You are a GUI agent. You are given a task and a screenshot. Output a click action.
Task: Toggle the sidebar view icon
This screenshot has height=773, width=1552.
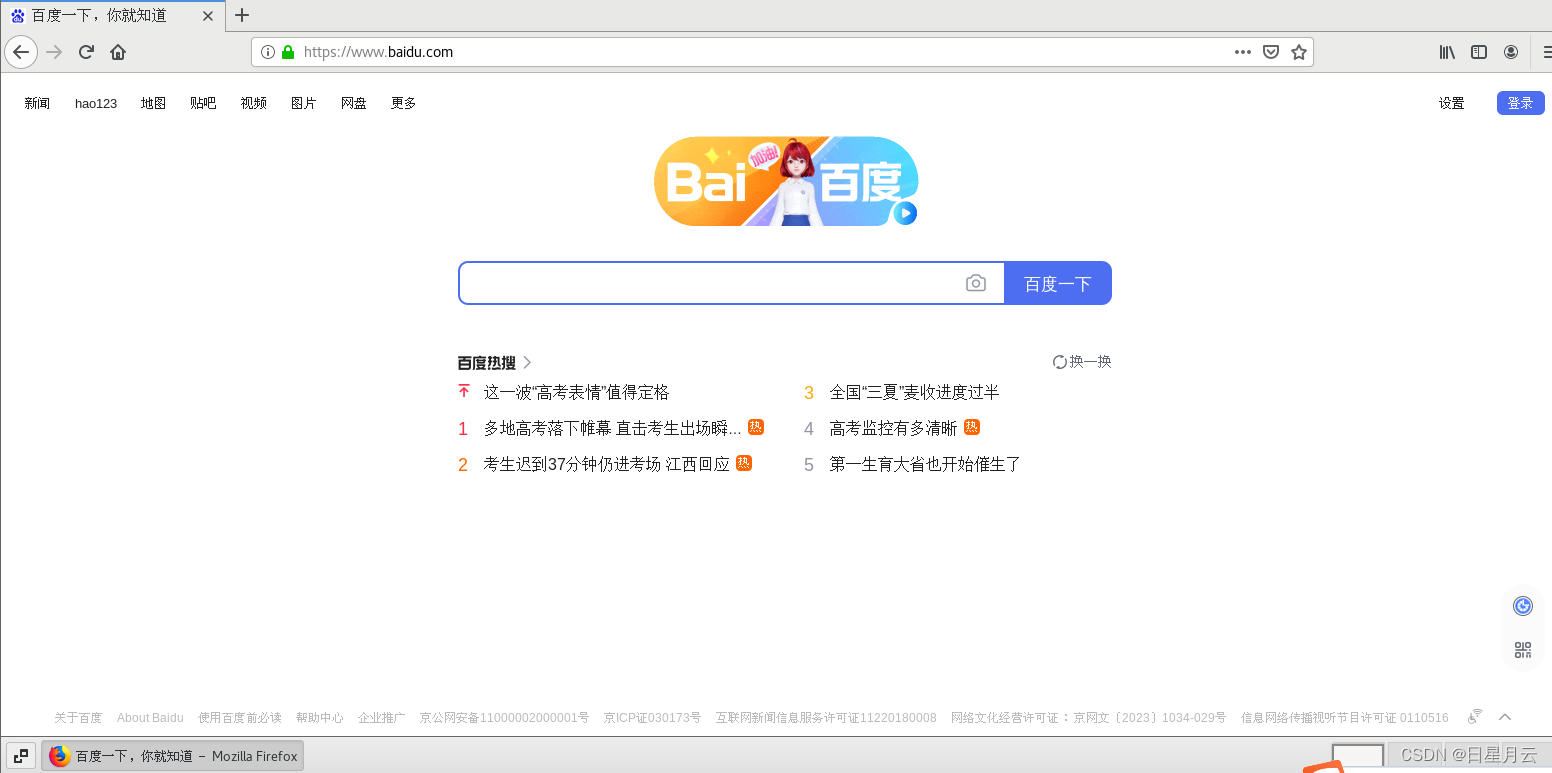pyautogui.click(x=1479, y=52)
